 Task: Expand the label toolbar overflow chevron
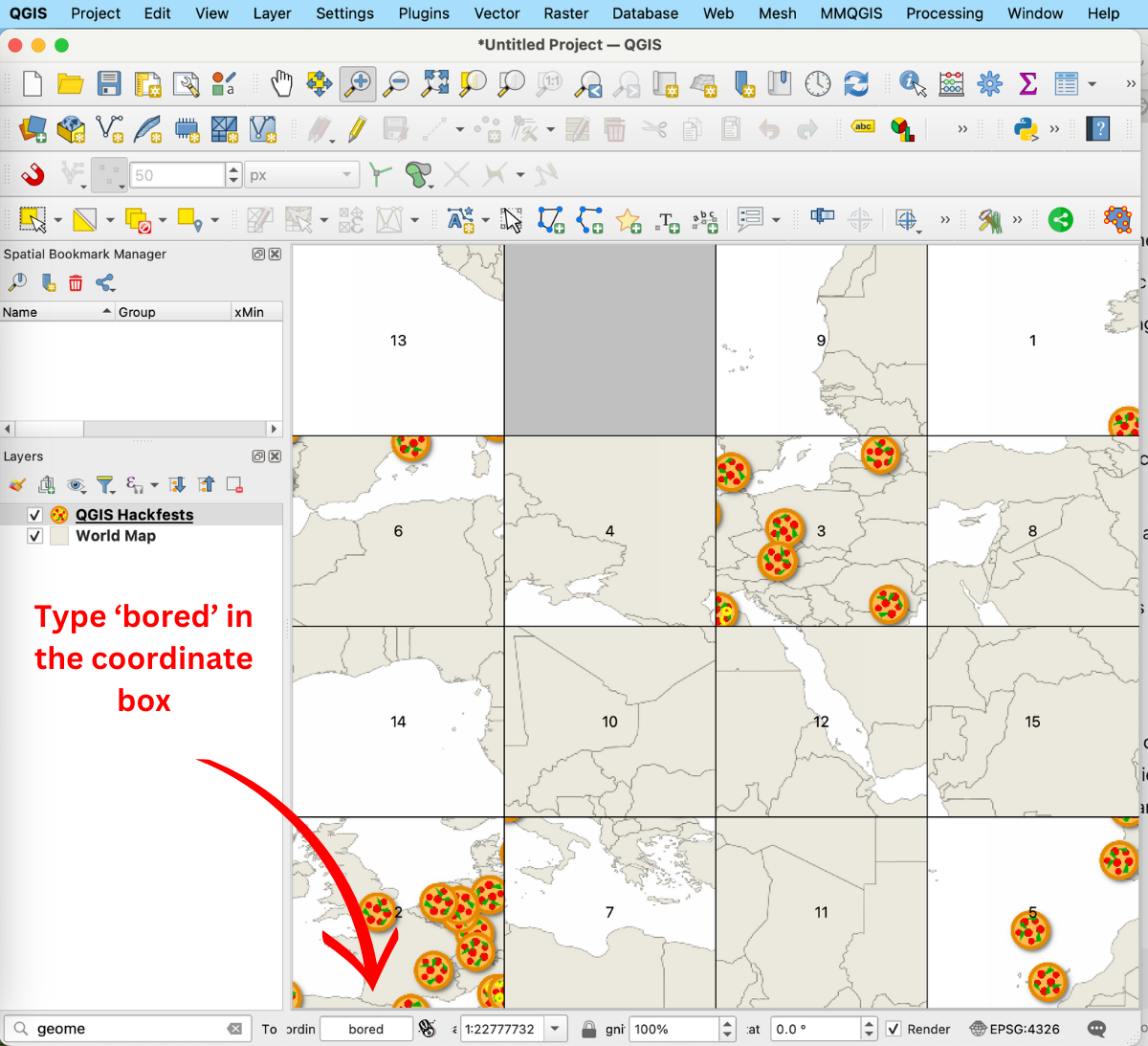click(962, 128)
